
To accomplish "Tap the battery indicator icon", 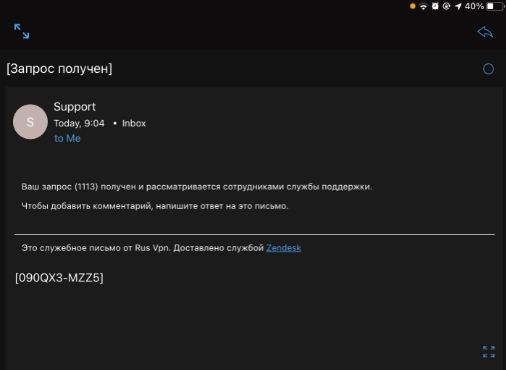I will (x=495, y=6).
